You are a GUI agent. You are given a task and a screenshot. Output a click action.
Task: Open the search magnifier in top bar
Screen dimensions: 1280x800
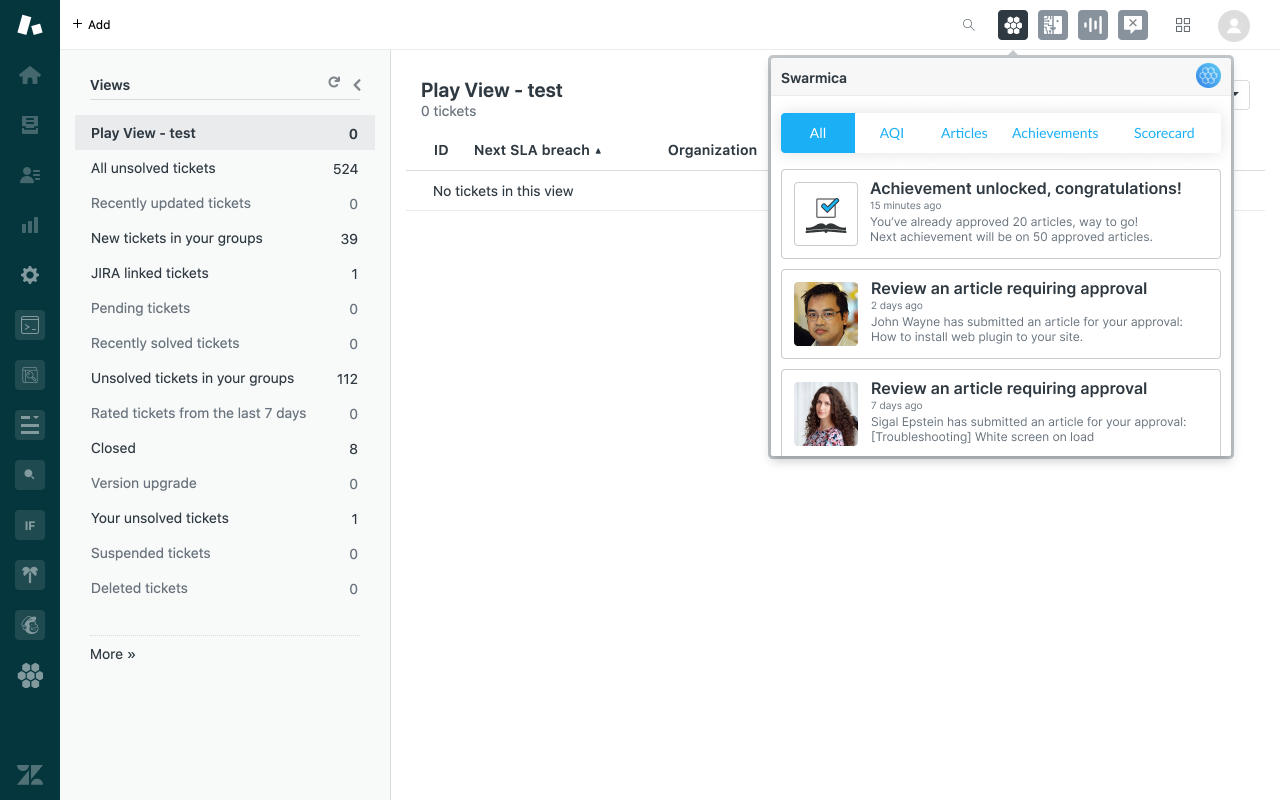tap(968, 25)
